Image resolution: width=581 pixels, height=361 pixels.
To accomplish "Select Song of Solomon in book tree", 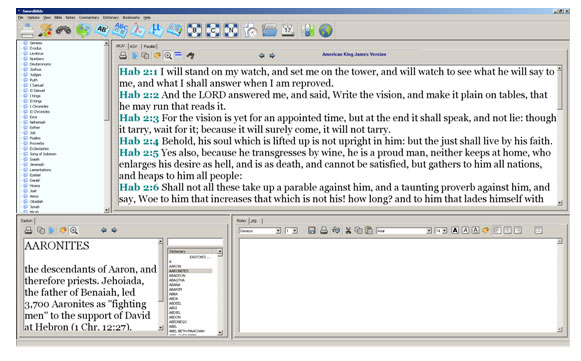I will click(43, 154).
